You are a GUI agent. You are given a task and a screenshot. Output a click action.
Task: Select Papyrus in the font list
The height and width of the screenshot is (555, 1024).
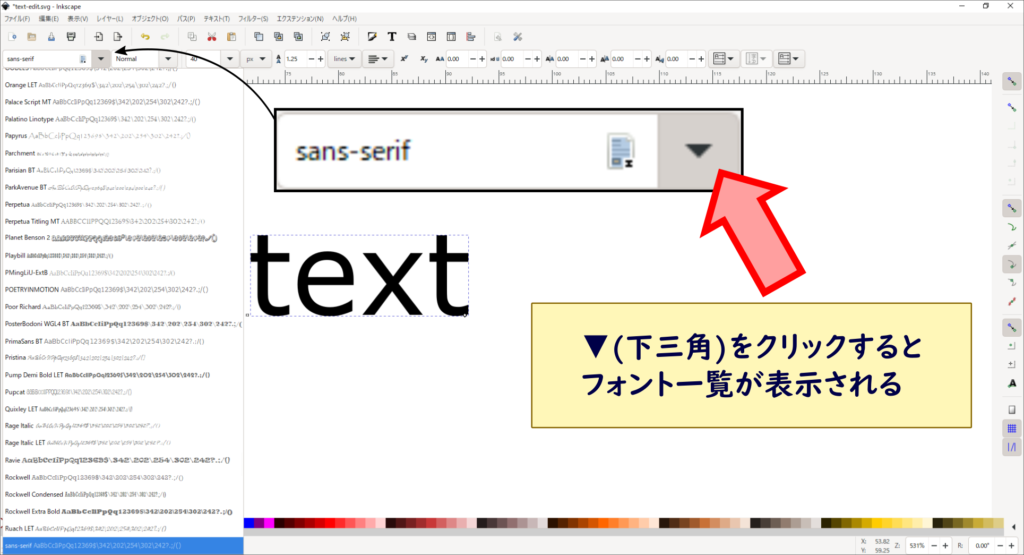pos(121,136)
